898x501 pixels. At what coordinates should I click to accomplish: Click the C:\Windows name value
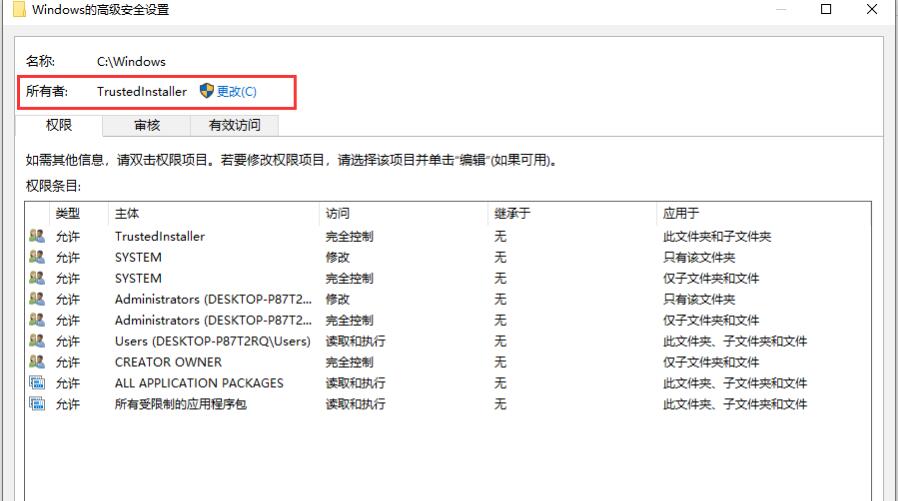pyautogui.click(x=131, y=62)
